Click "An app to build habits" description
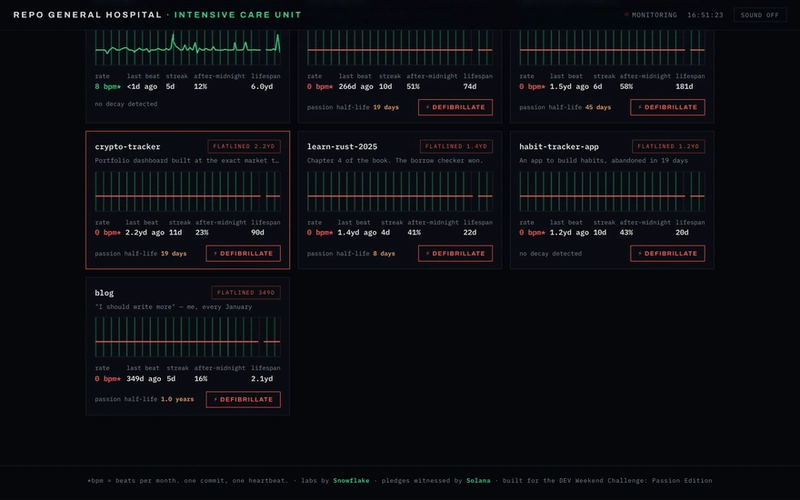Viewport: 800px width, 500px height. (x=604, y=160)
